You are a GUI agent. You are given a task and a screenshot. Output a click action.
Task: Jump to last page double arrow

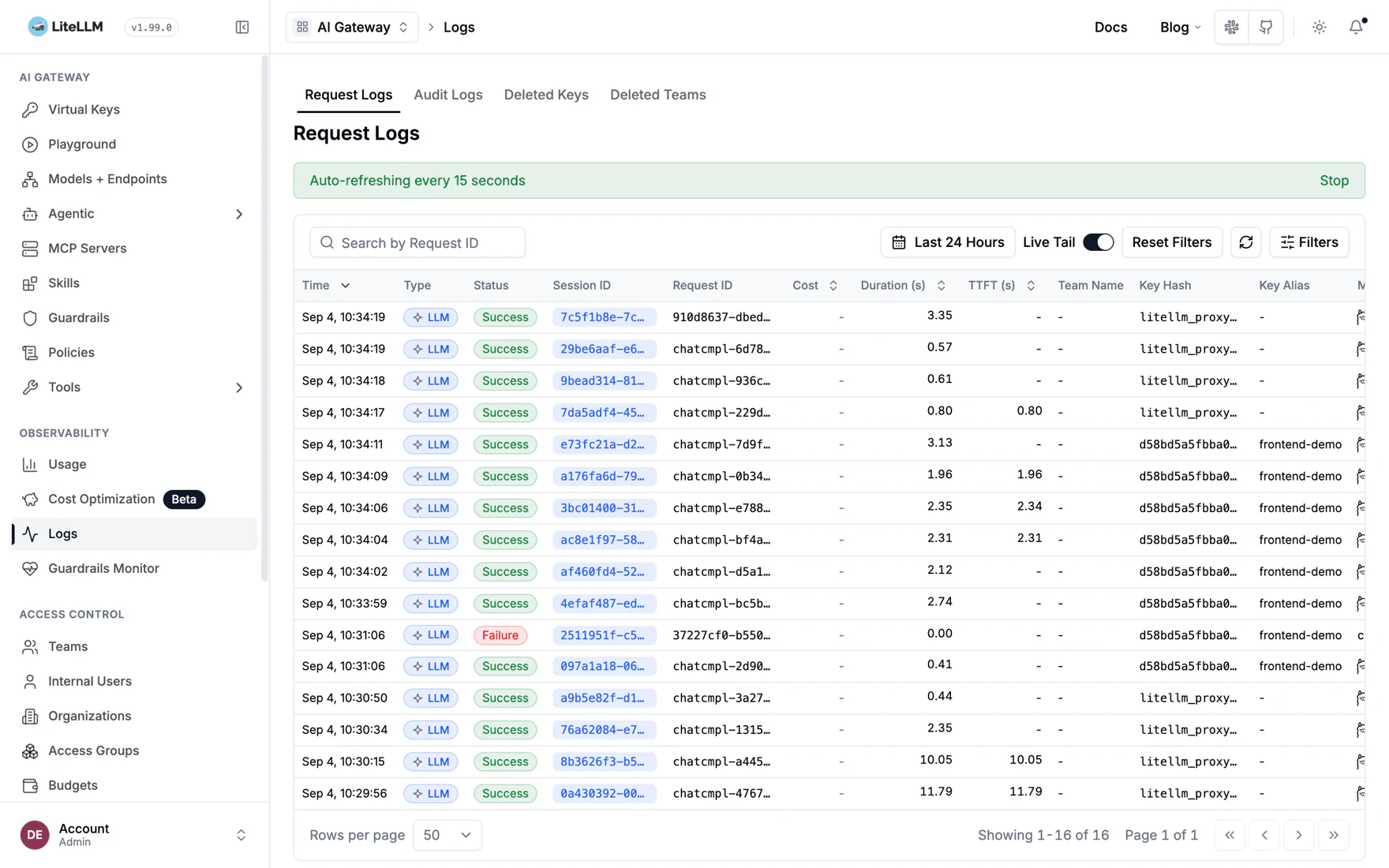pos(1334,835)
